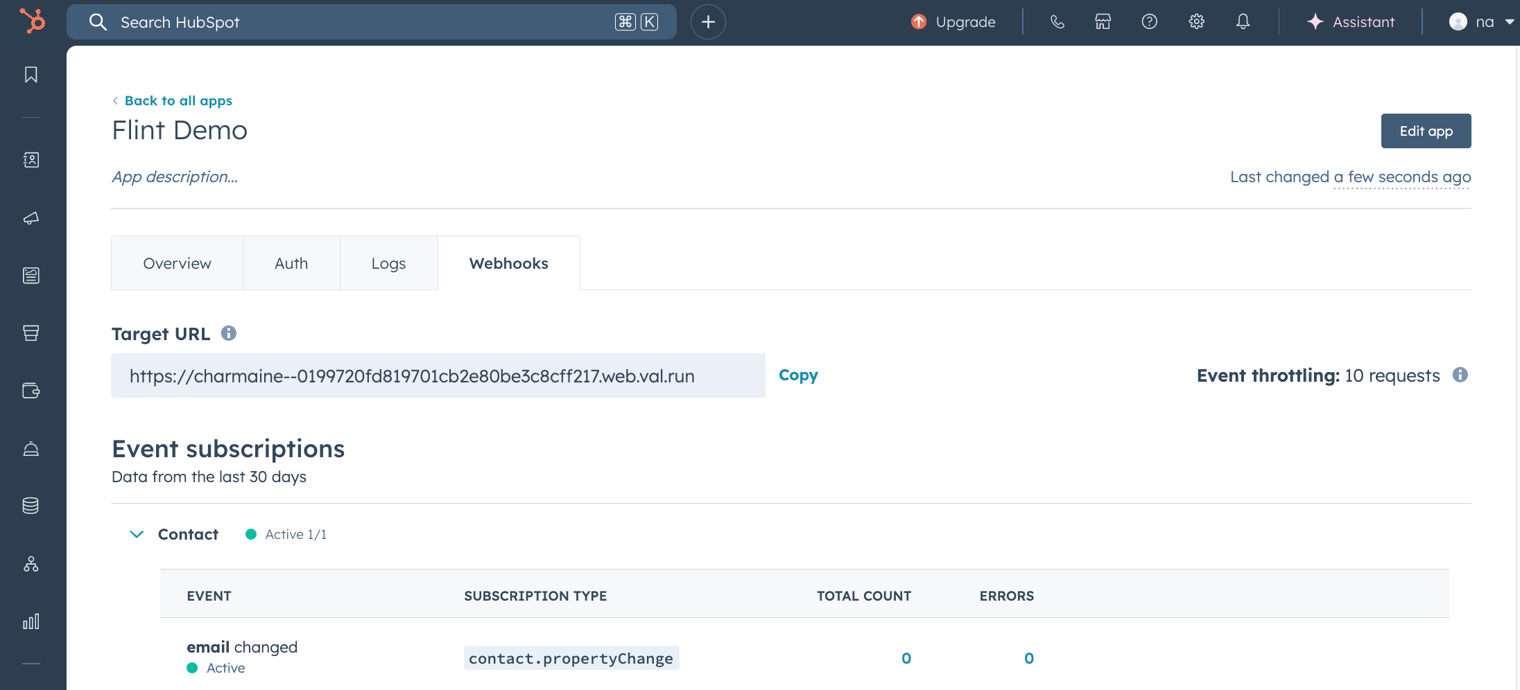Click the Upgrade button
Viewport: 1520px width, 690px height.
(953, 22)
